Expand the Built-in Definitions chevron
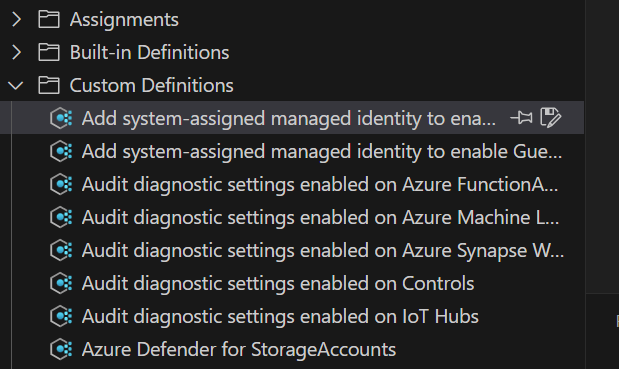This screenshot has width=619, height=369. [16, 52]
